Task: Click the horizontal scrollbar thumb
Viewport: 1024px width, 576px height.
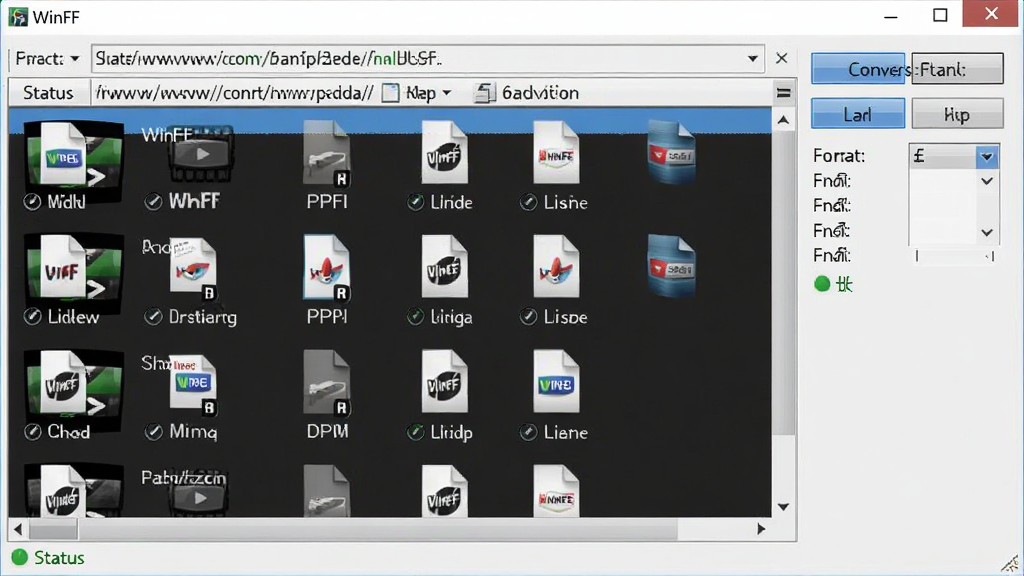Action: pos(54,529)
